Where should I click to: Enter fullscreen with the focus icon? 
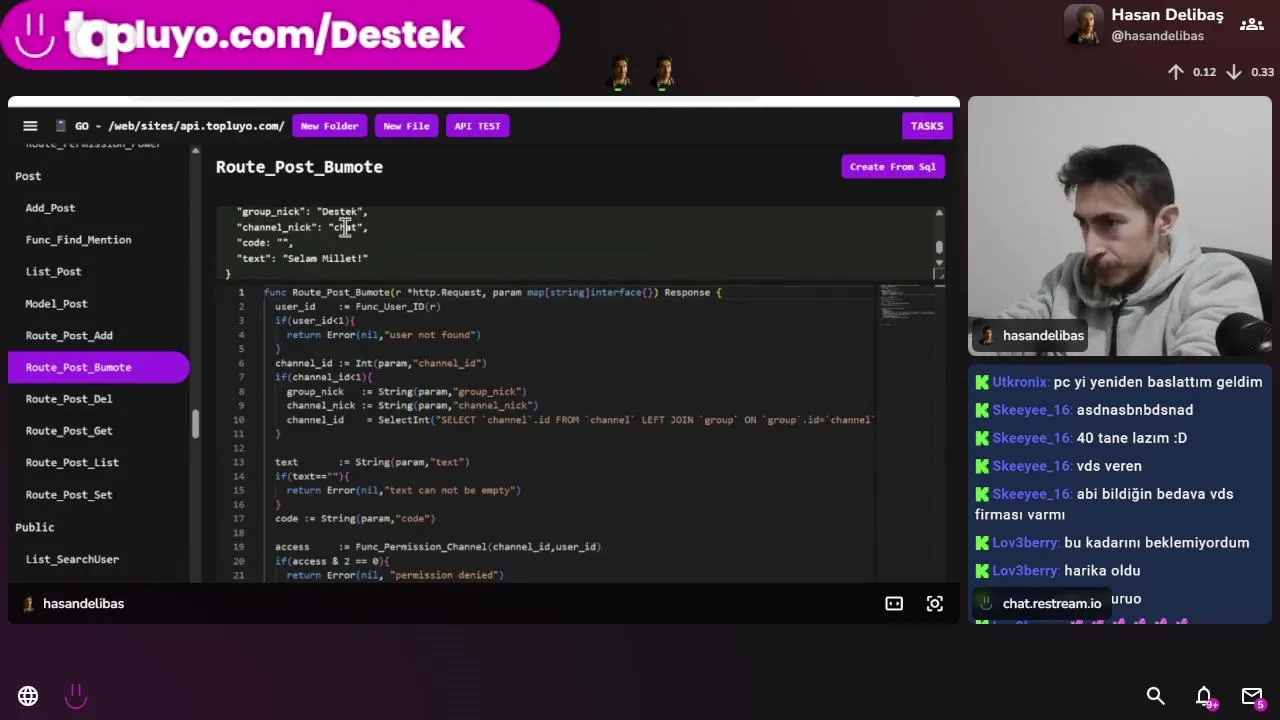click(x=935, y=604)
